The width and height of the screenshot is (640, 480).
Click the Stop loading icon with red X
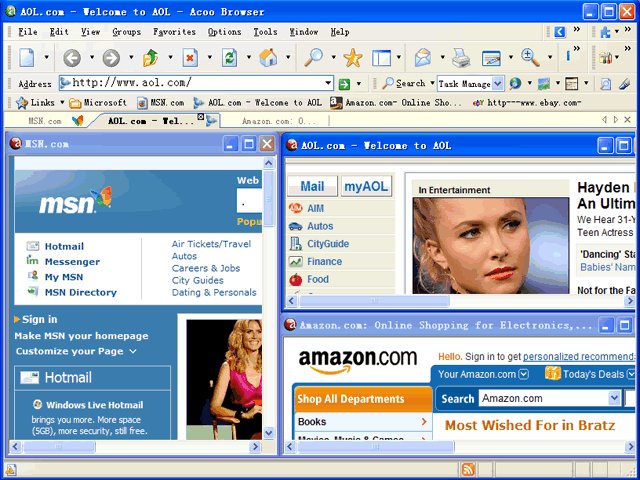click(190, 58)
